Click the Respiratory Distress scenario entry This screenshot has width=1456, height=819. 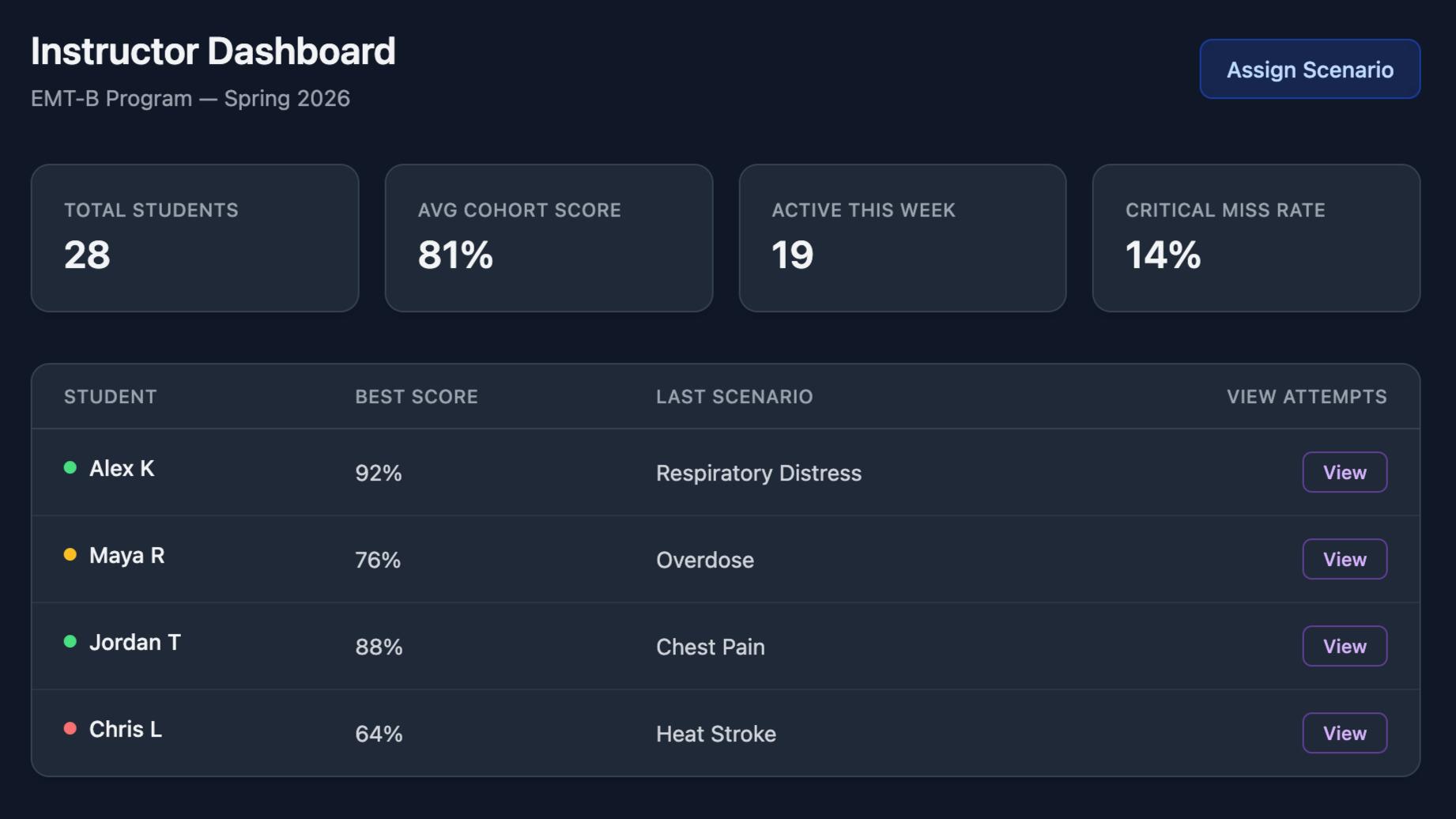(758, 472)
